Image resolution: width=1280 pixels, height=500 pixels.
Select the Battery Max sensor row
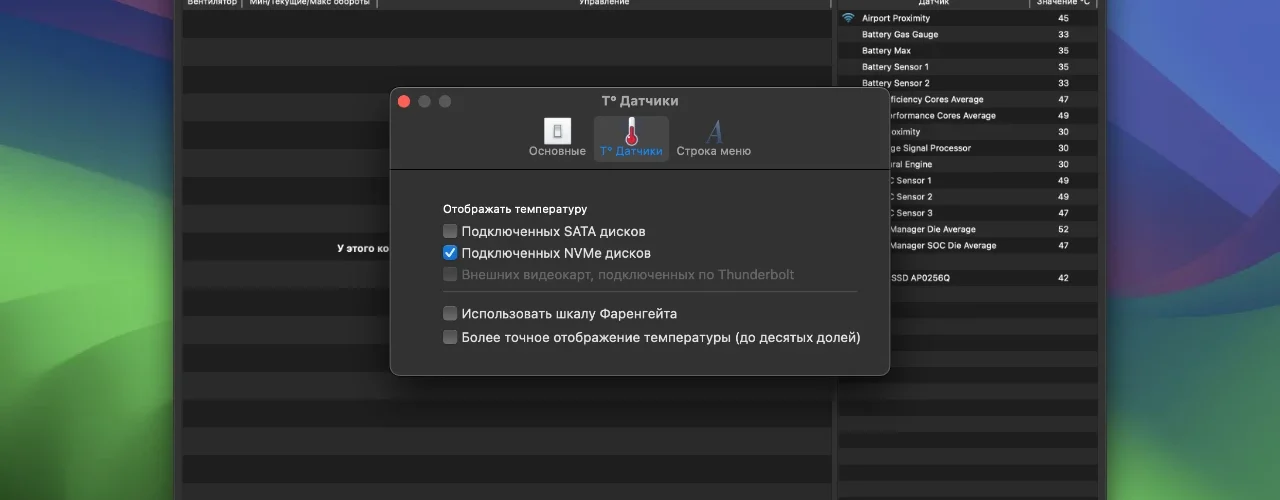pos(967,50)
